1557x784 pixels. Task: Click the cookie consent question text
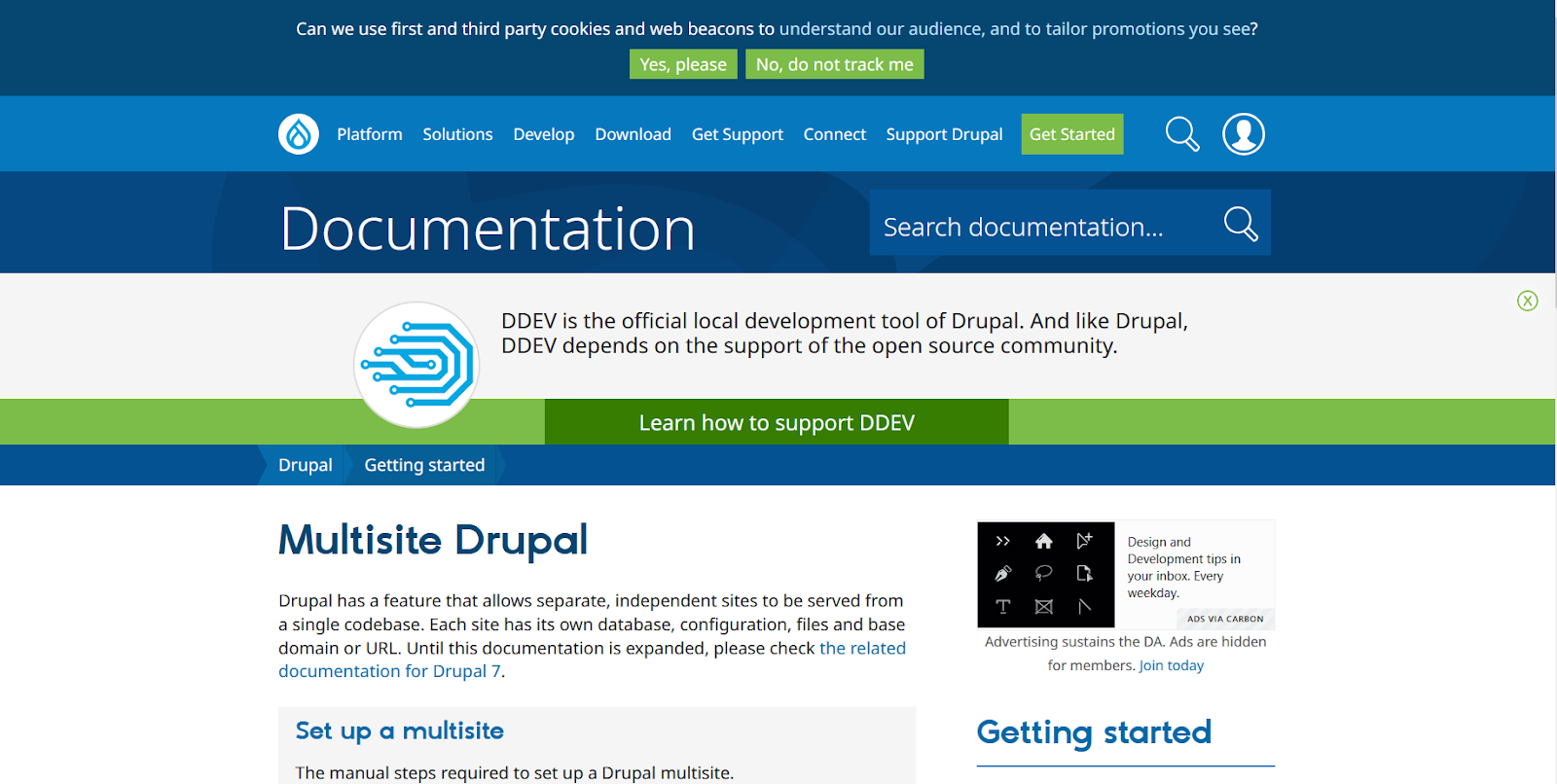pyautogui.click(x=777, y=29)
